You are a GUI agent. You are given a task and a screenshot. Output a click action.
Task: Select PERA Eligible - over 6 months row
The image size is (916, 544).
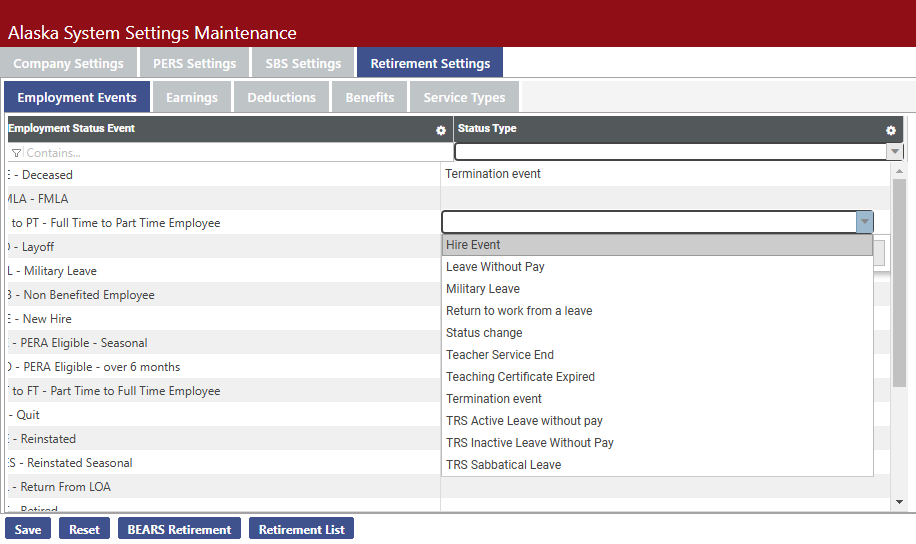(224, 366)
